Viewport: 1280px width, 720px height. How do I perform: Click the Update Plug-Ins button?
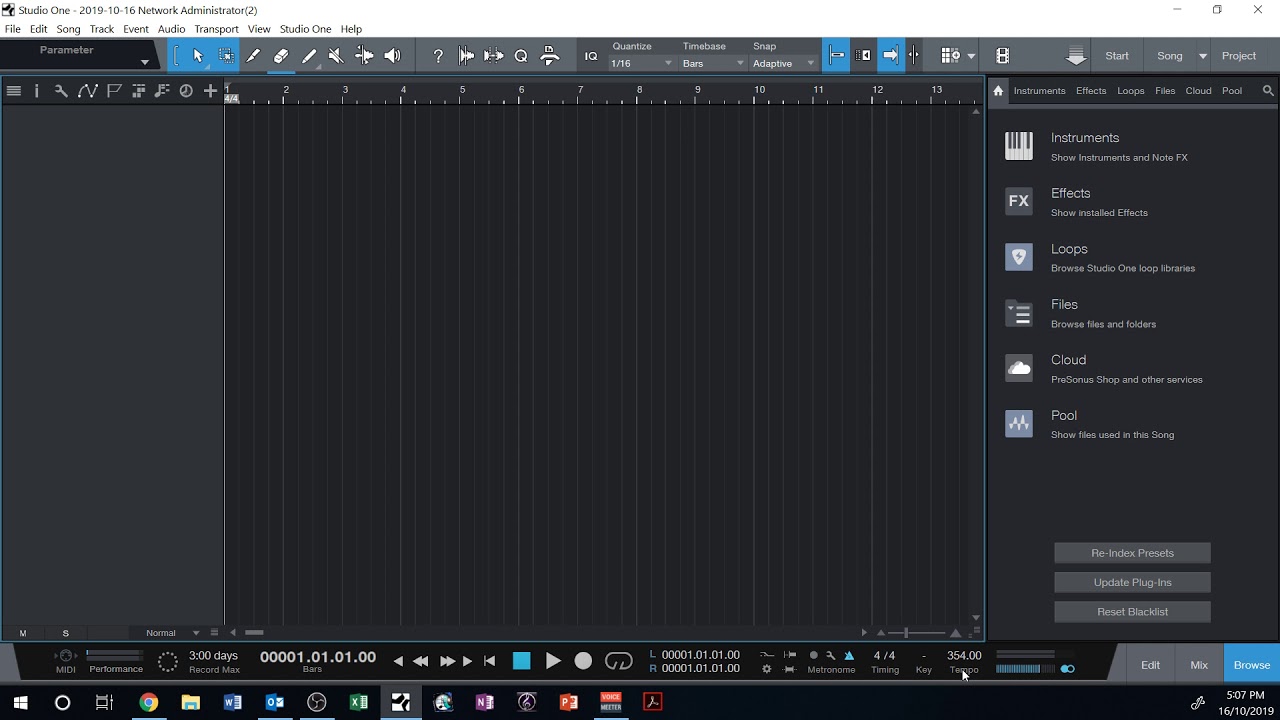coord(1132,582)
